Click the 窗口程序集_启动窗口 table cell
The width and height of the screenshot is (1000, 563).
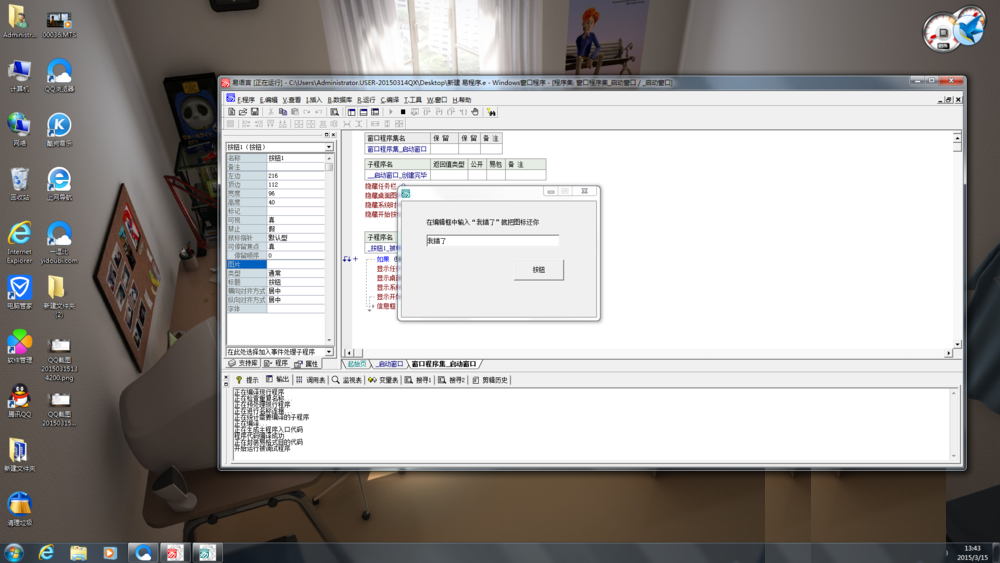397,149
